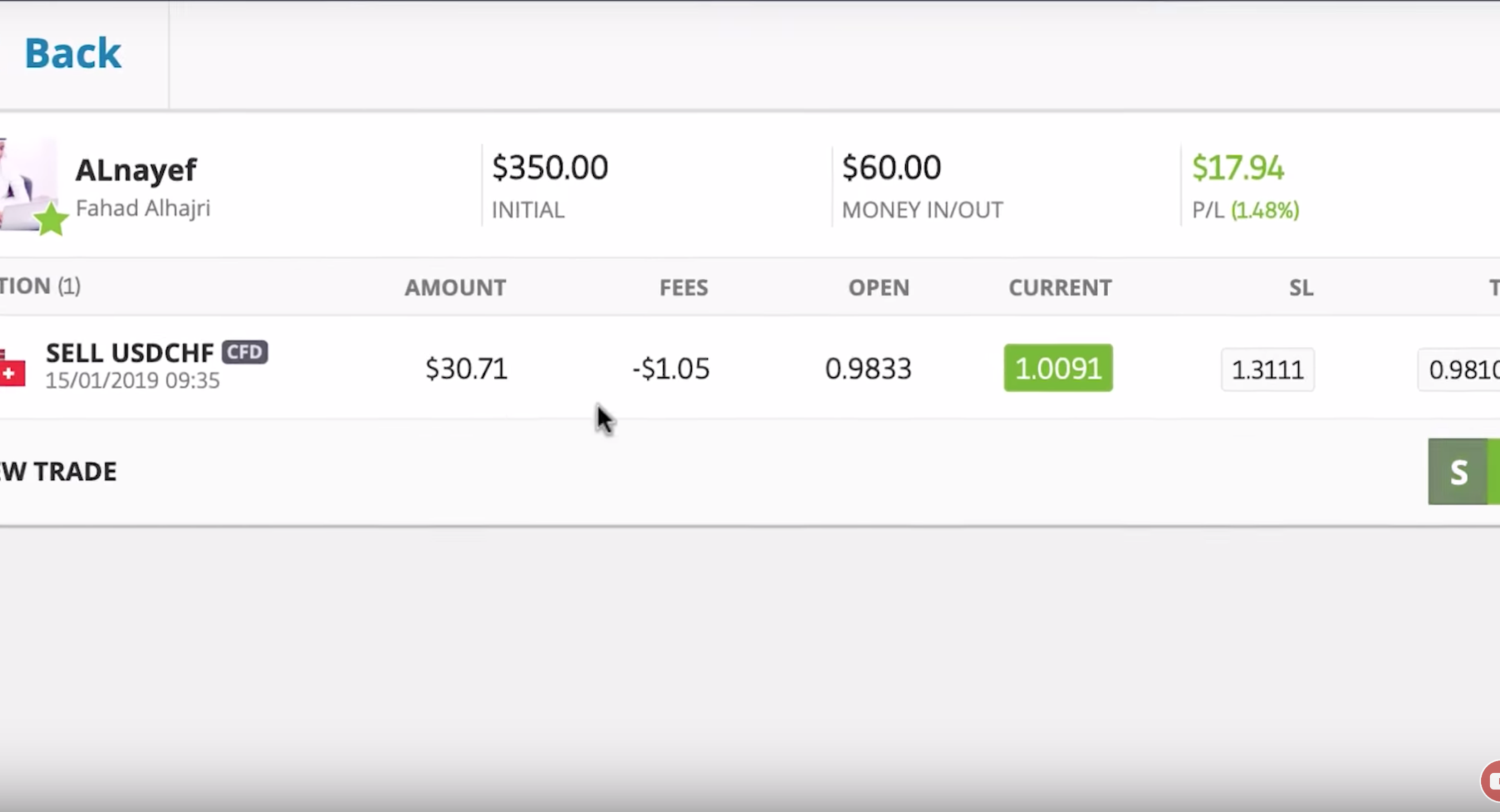Click the CFD badge icon on trade
Viewport: 1500px width, 812px height.
click(243, 351)
